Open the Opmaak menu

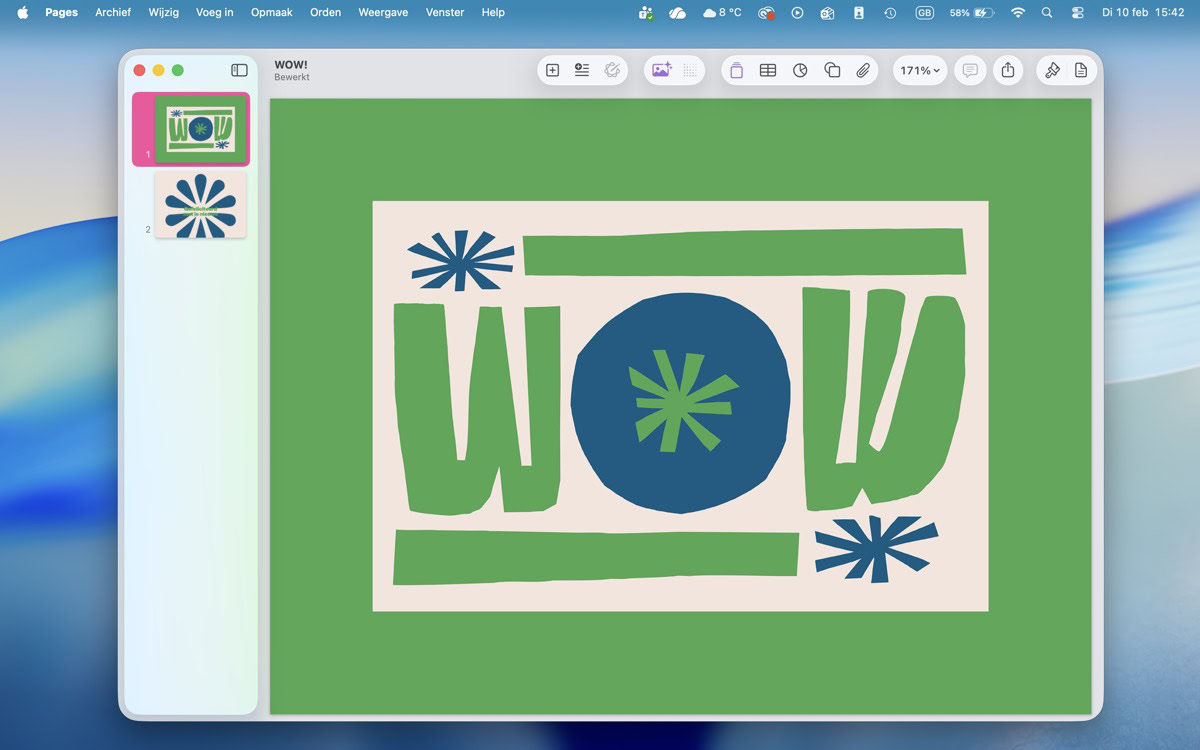point(272,13)
